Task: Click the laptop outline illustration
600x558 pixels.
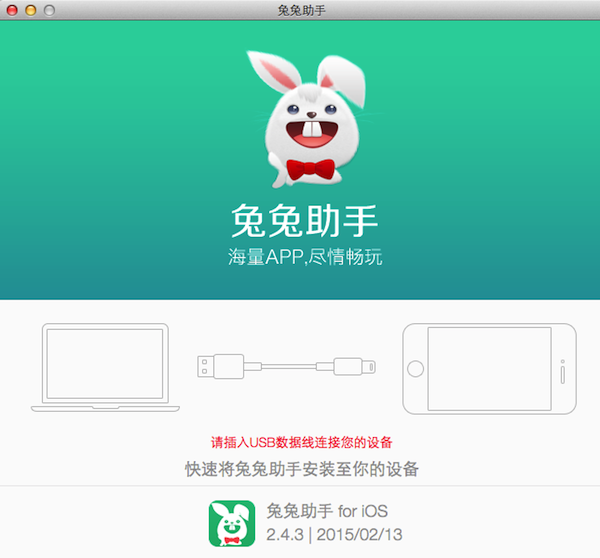Action: tap(105, 368)
